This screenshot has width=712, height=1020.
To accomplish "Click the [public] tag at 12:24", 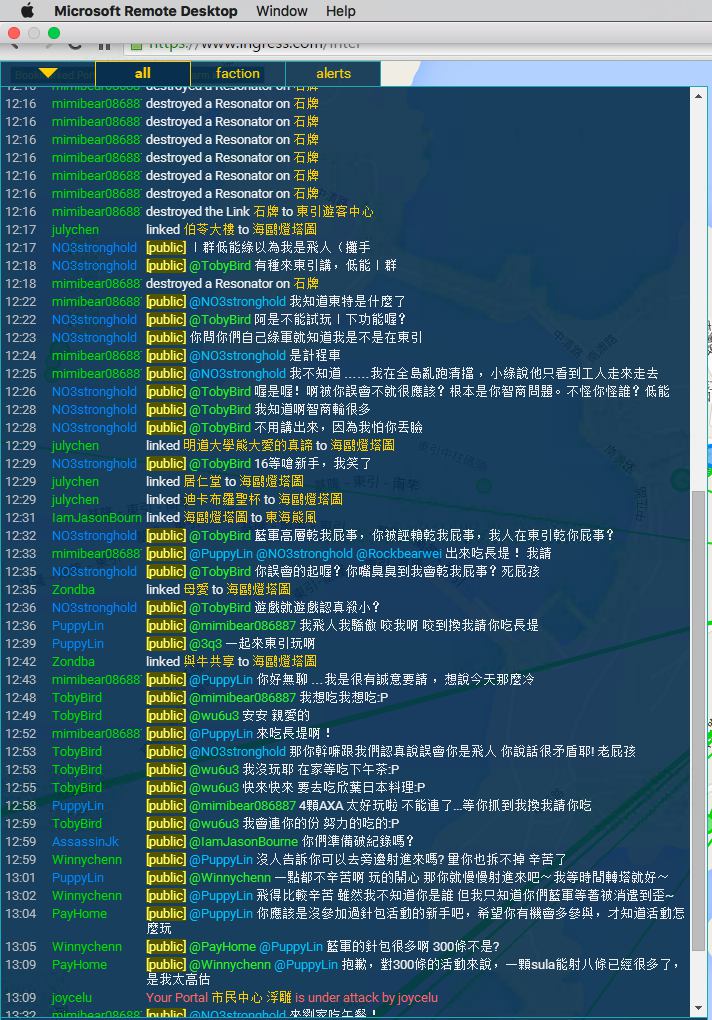I will (x=166, y=356).
